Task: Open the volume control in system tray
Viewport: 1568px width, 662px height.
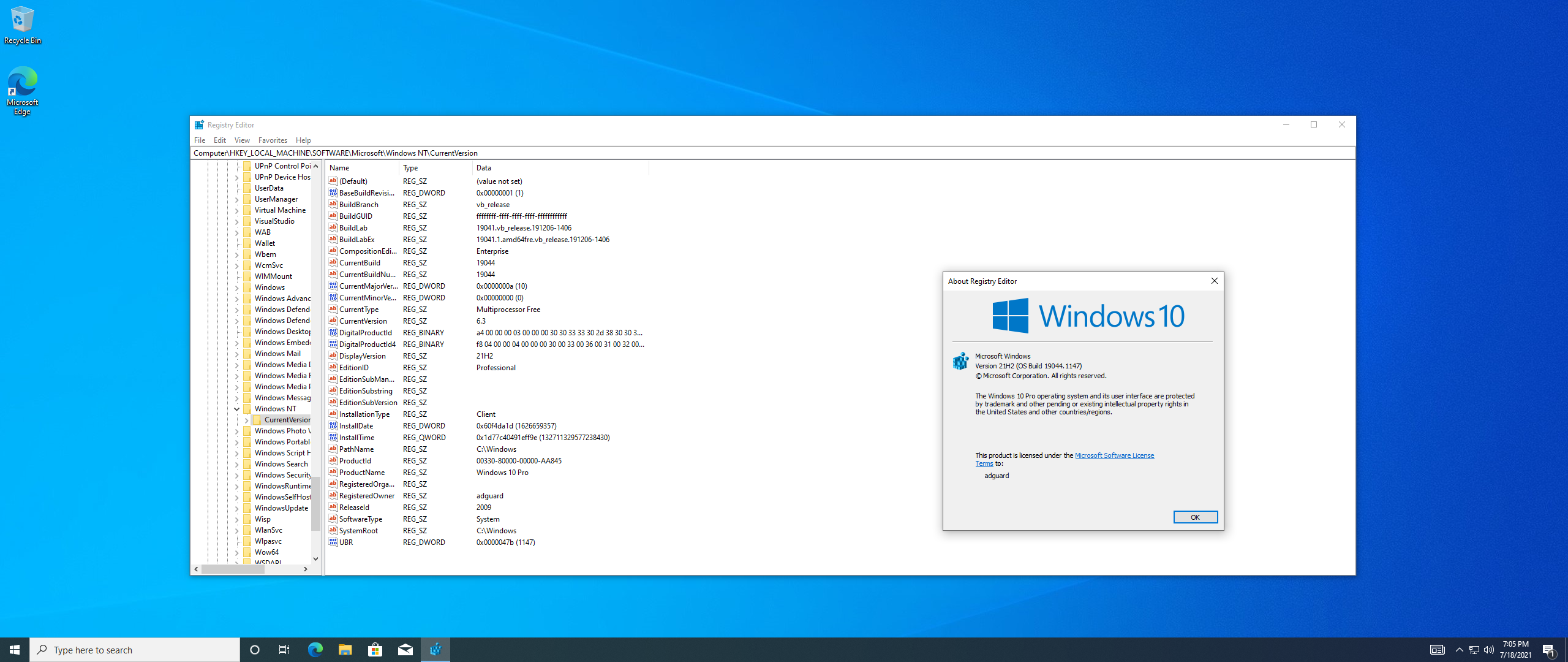Action: 1489,650
